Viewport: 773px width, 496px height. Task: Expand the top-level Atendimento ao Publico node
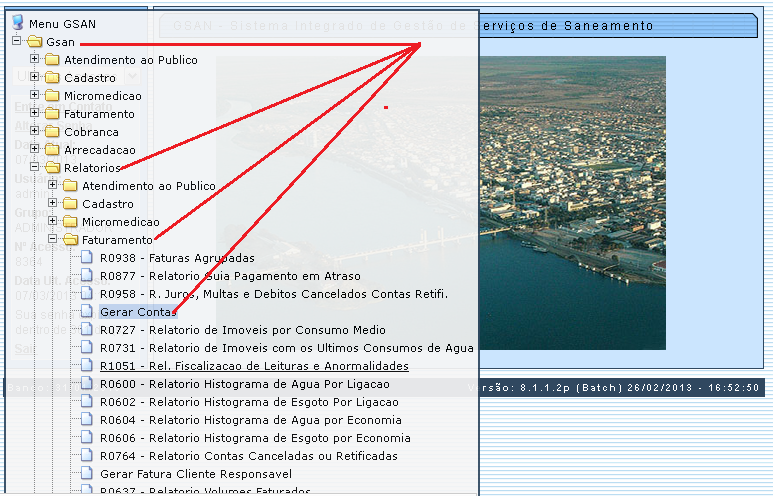pyautogui.click(x=35, y=60)
